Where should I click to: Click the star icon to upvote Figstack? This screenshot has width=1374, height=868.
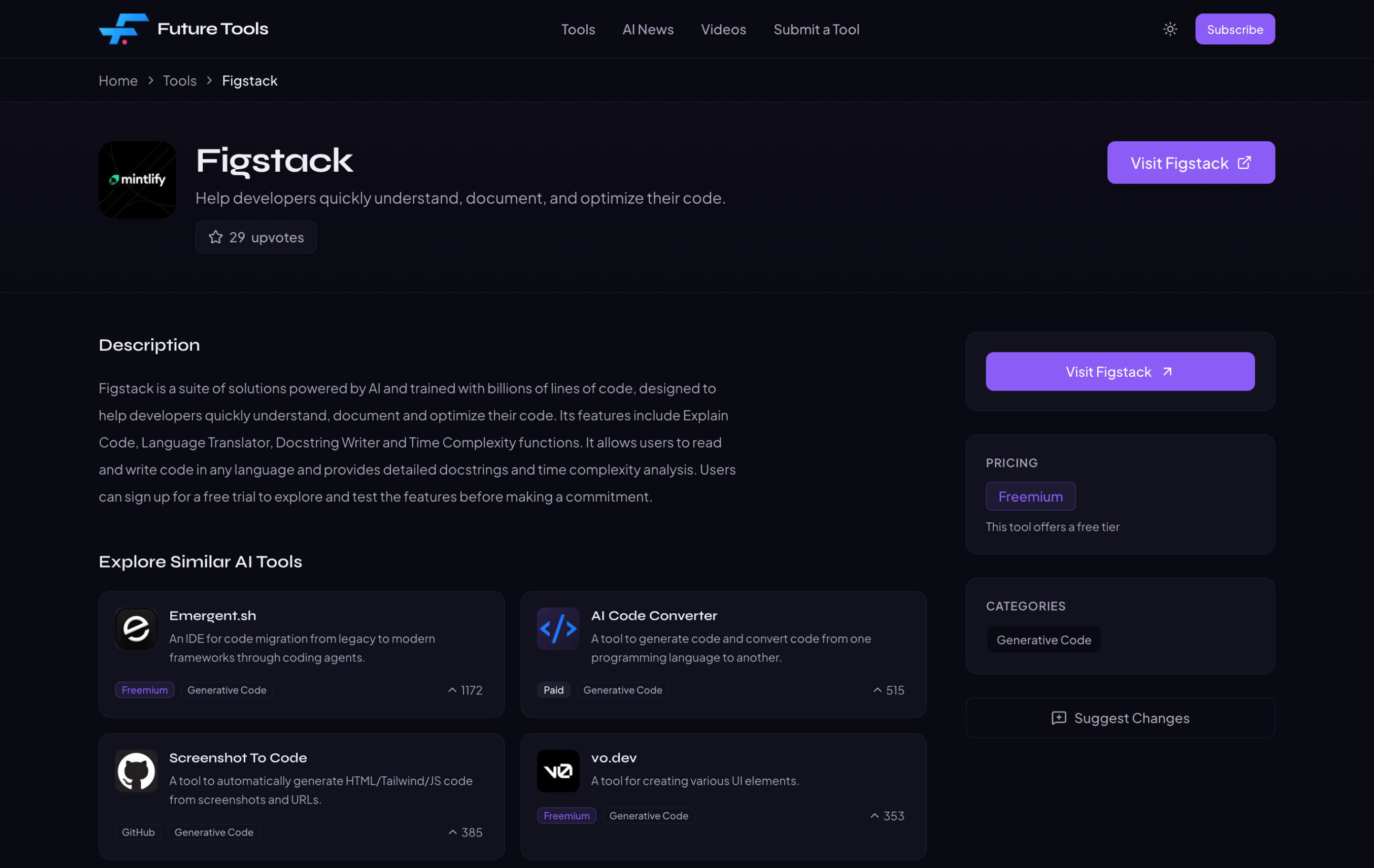click(x=216, y=237)
